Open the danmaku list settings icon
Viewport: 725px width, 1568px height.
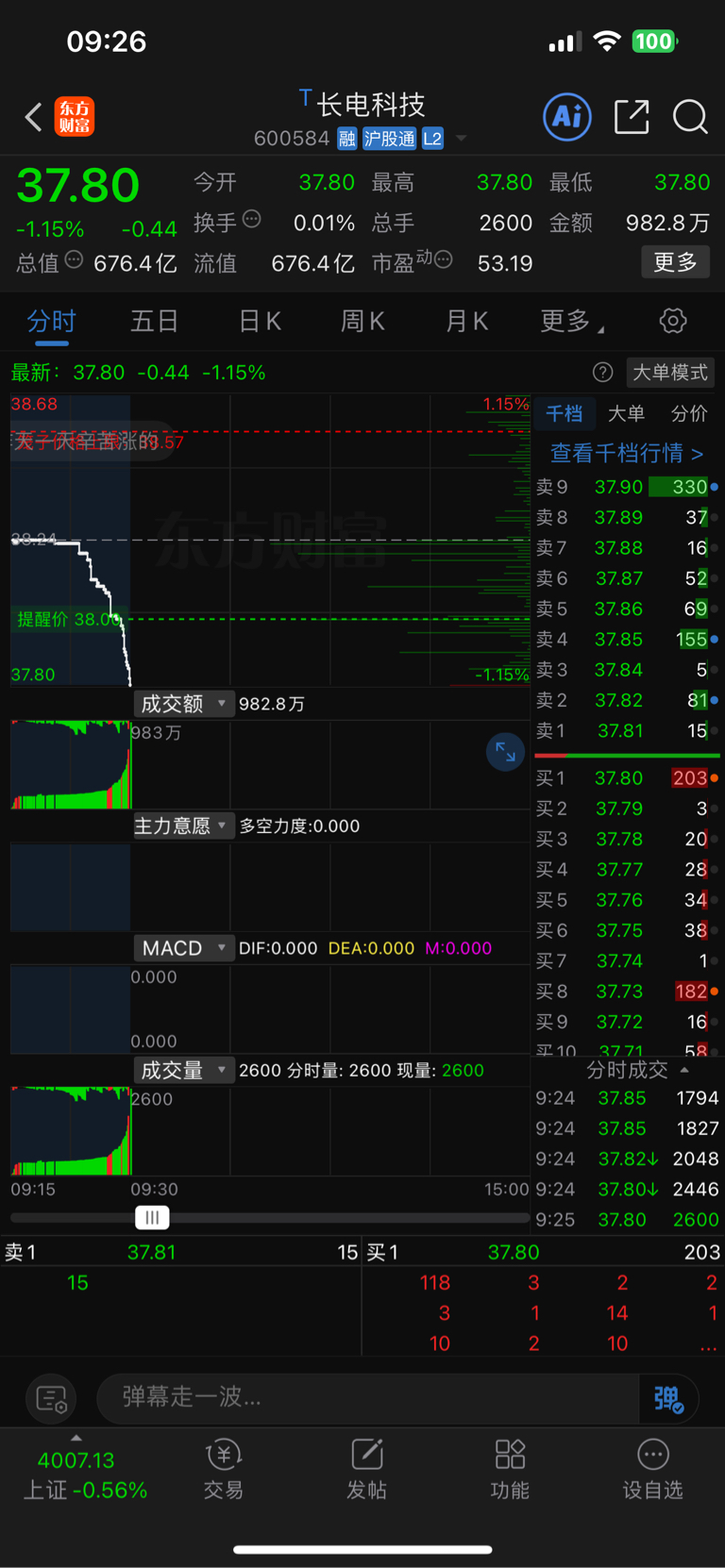click(x=51, y=1398)
